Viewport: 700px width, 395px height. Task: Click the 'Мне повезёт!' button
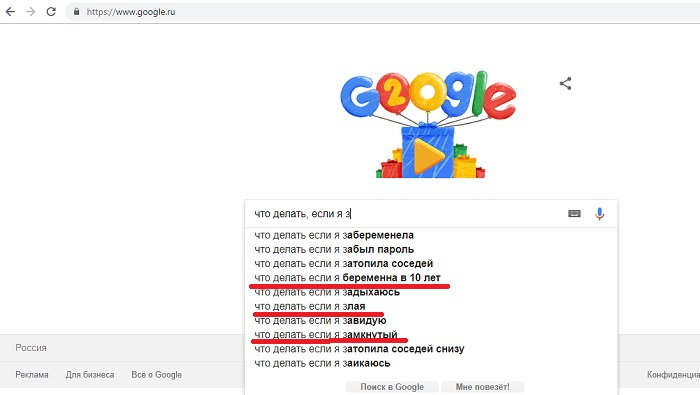pos(482,387)
